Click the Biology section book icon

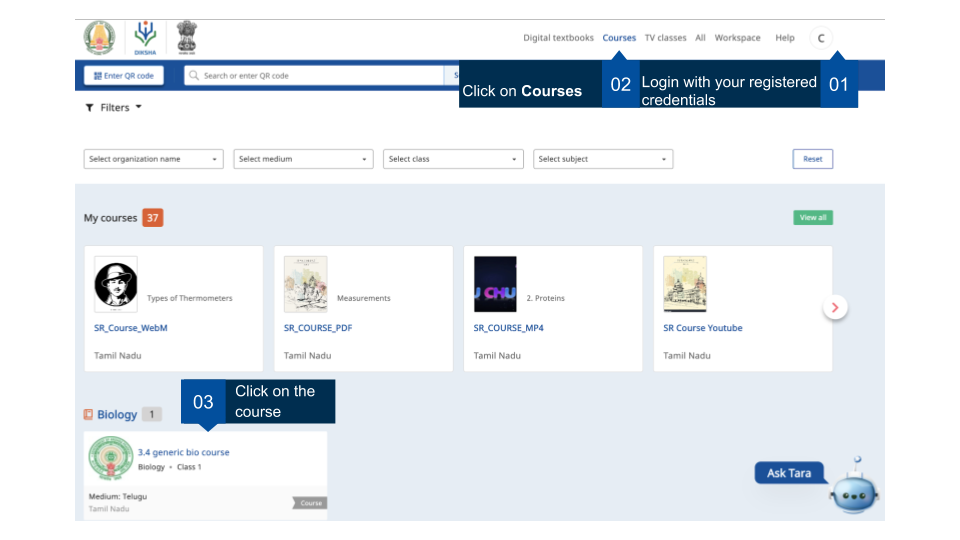point(88,414)
